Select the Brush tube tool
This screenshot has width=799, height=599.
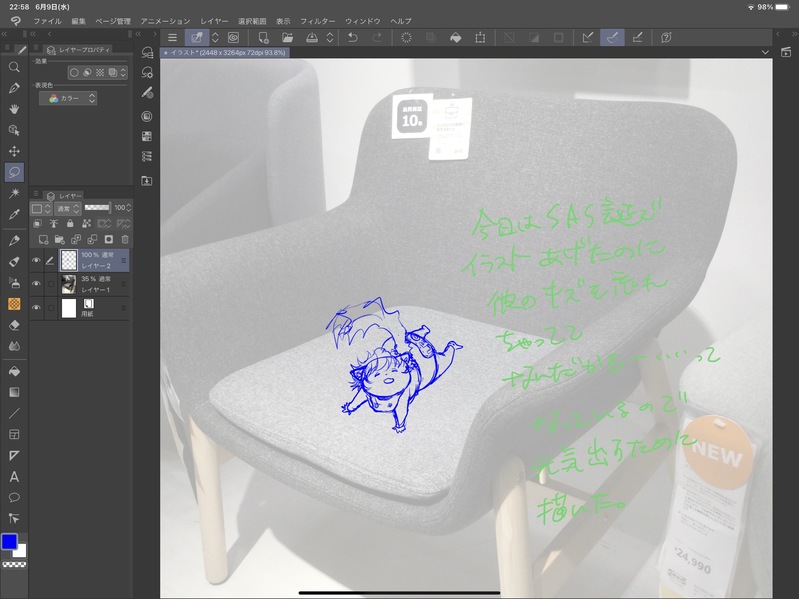pos(14,262)
